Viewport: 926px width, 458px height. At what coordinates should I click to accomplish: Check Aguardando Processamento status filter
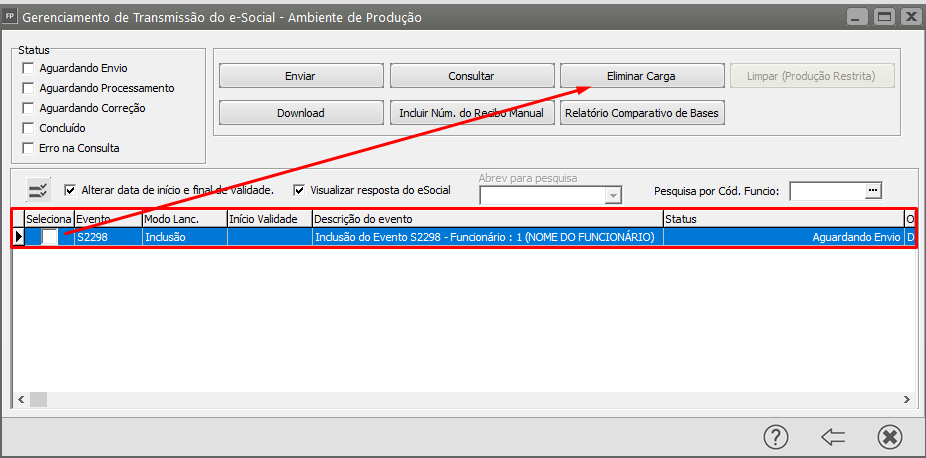[x=28, y=88]
